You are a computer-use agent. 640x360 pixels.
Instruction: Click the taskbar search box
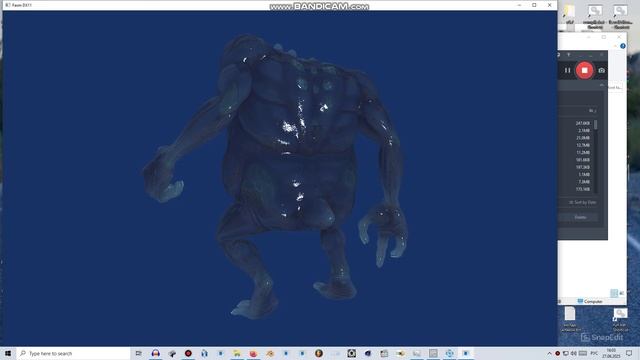[x=73, y=353]
